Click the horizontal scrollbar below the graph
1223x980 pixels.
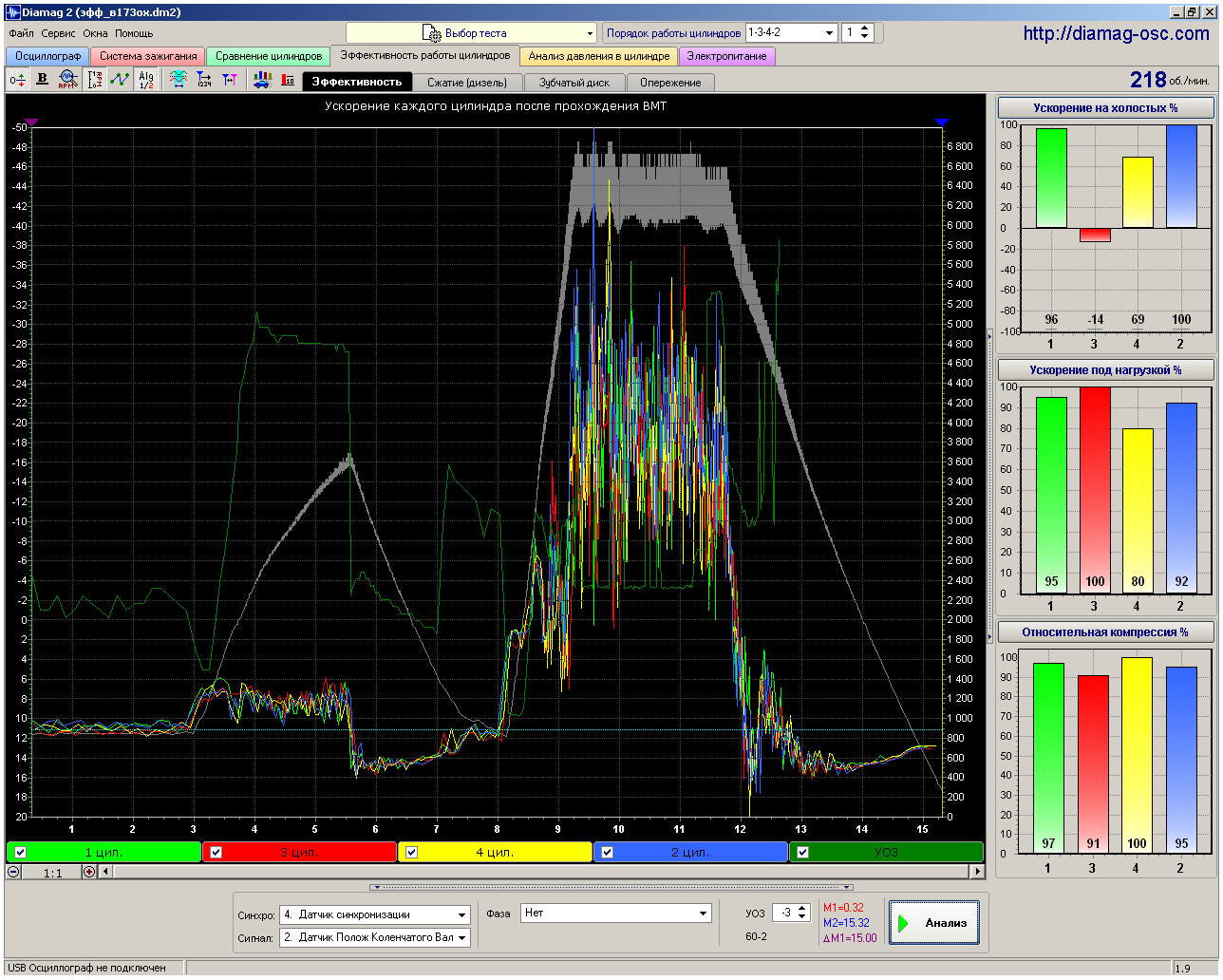[x=540, y=872]
